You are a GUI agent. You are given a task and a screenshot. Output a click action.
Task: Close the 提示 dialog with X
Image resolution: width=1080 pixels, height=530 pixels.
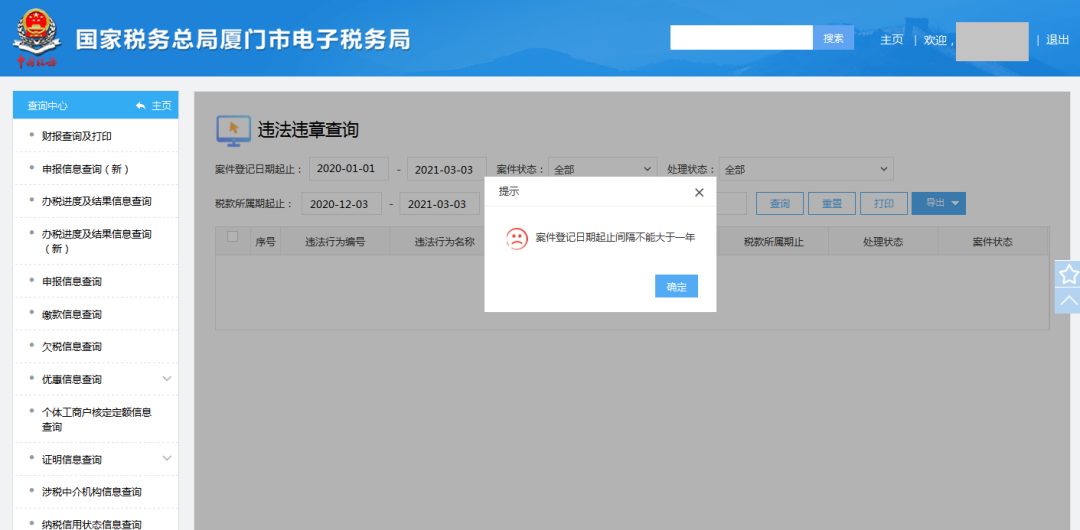coord(699,192)
